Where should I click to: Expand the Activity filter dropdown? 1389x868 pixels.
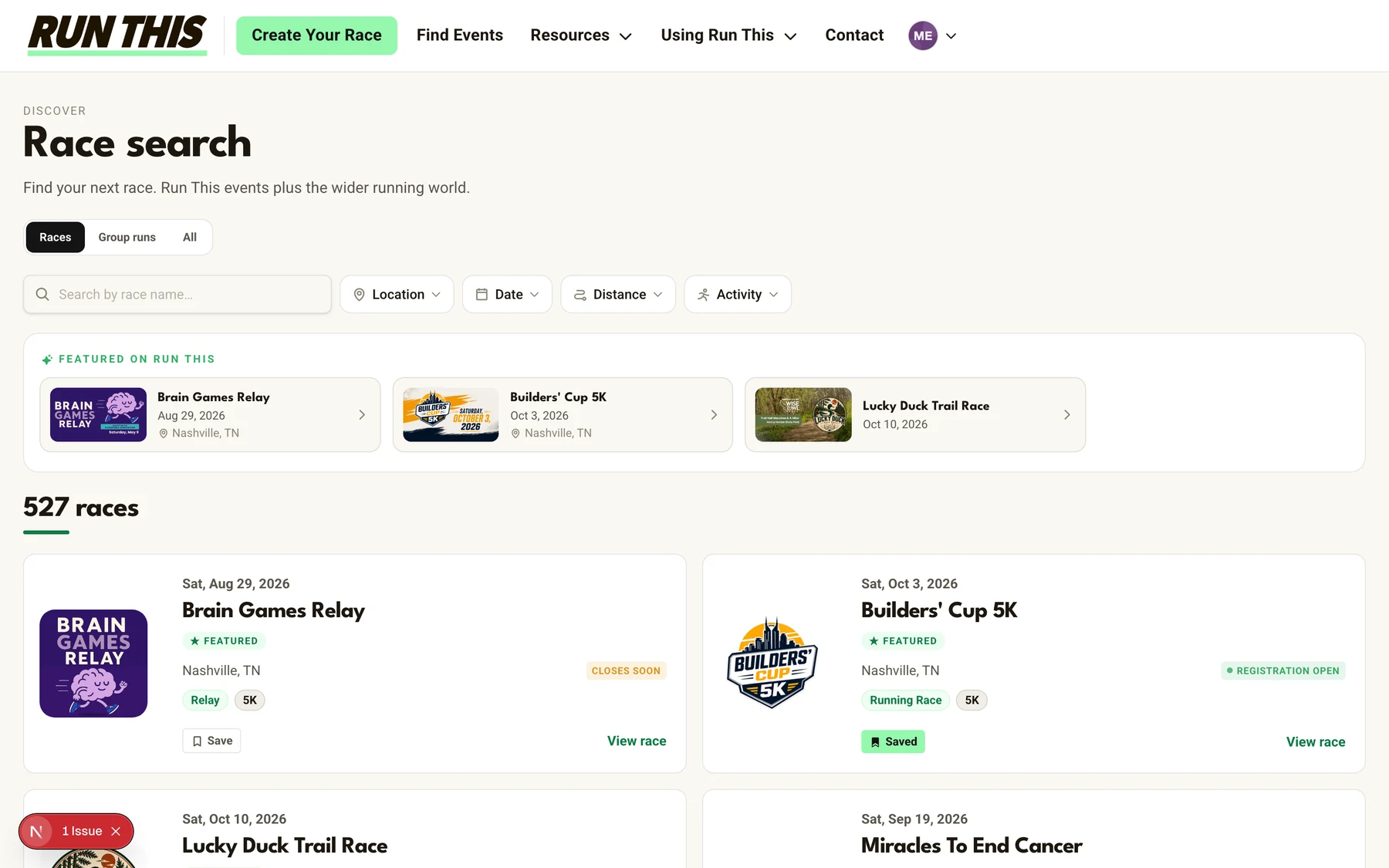coord(738,294)
